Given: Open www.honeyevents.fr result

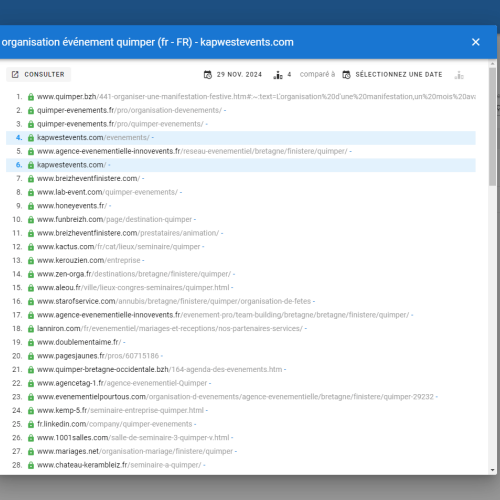Looking at the screenshot, I should (x=72, y=206).
